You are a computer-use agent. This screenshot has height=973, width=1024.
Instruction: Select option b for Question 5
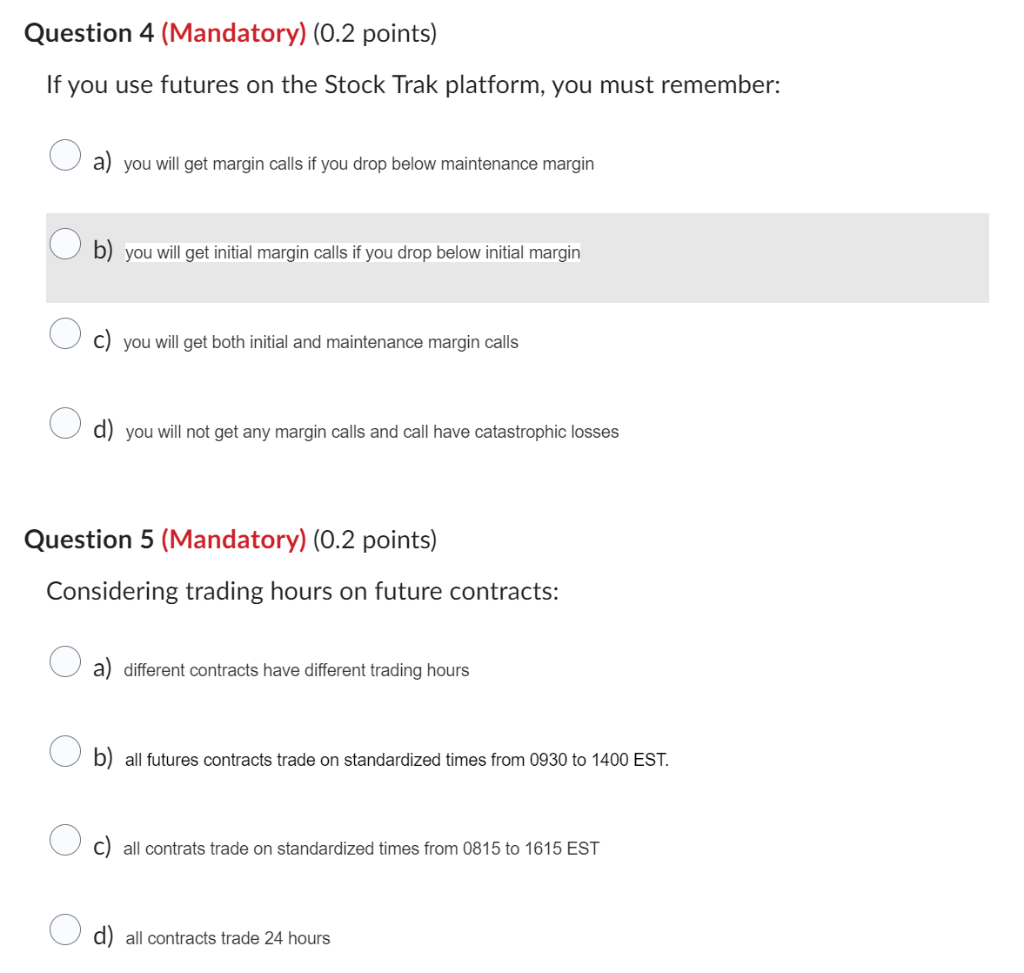pos(65,750)
